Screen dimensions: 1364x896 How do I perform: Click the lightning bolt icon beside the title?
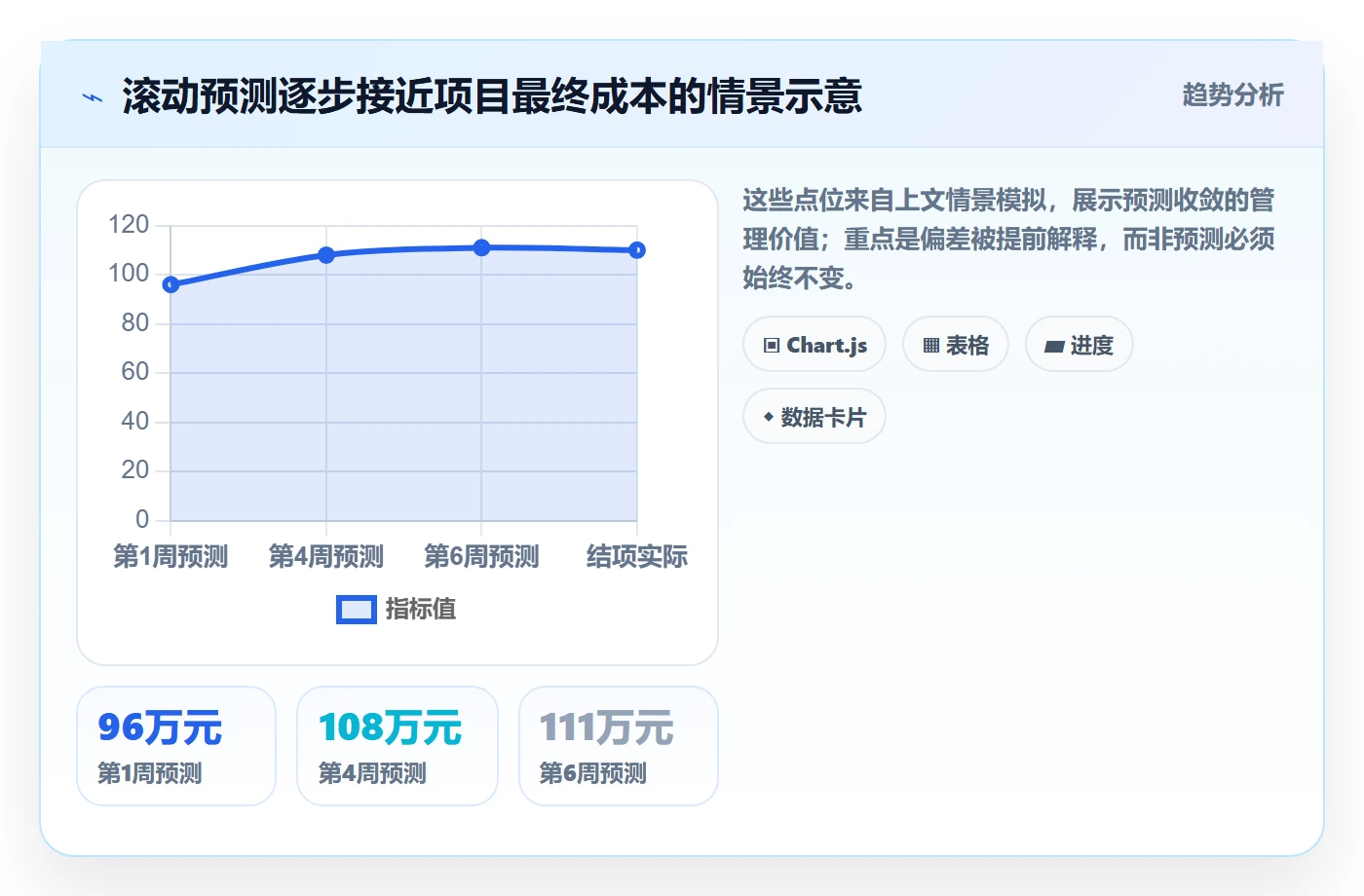point(93,97)
